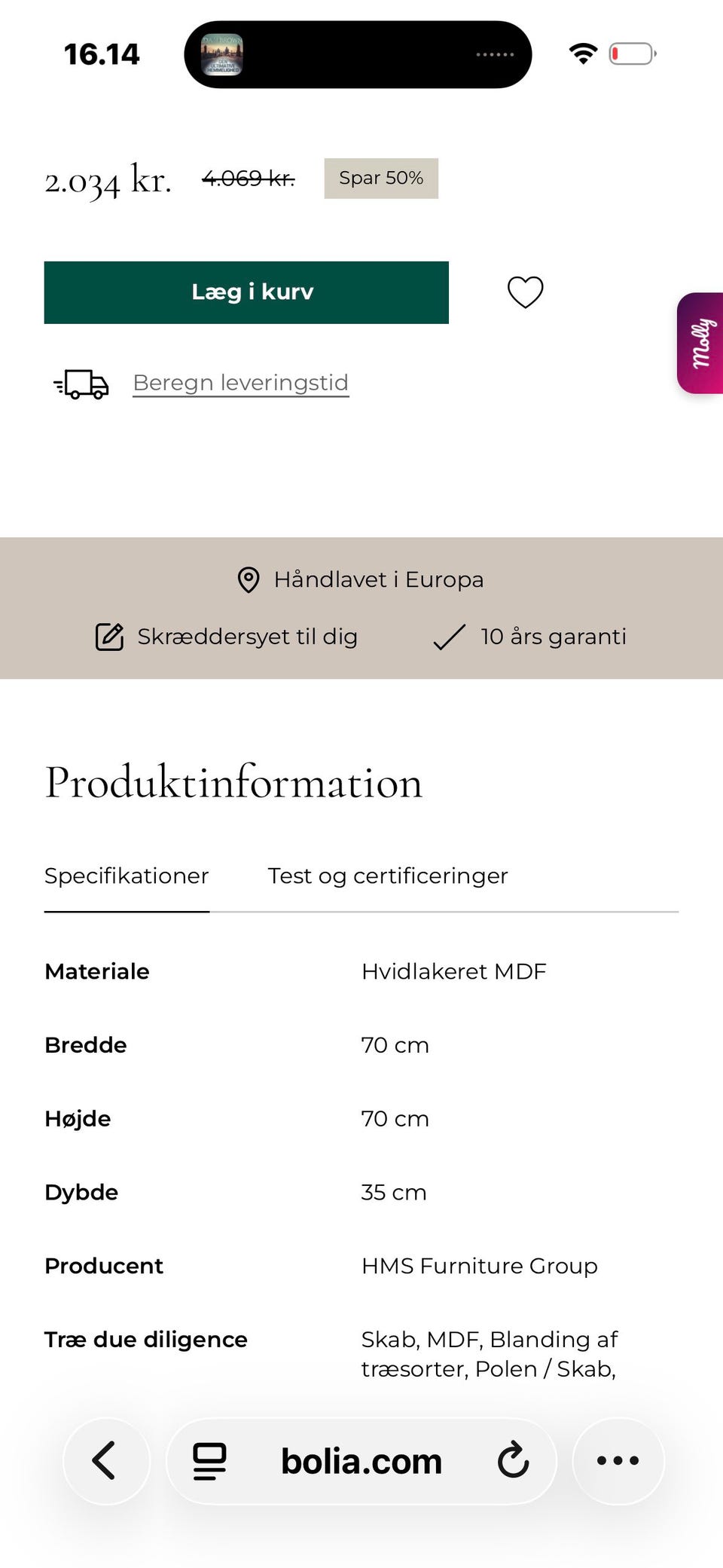Reload the bolia.com page
Image resolution: width=723 pixels, height=1568 pixels.
click(513, 1460)
